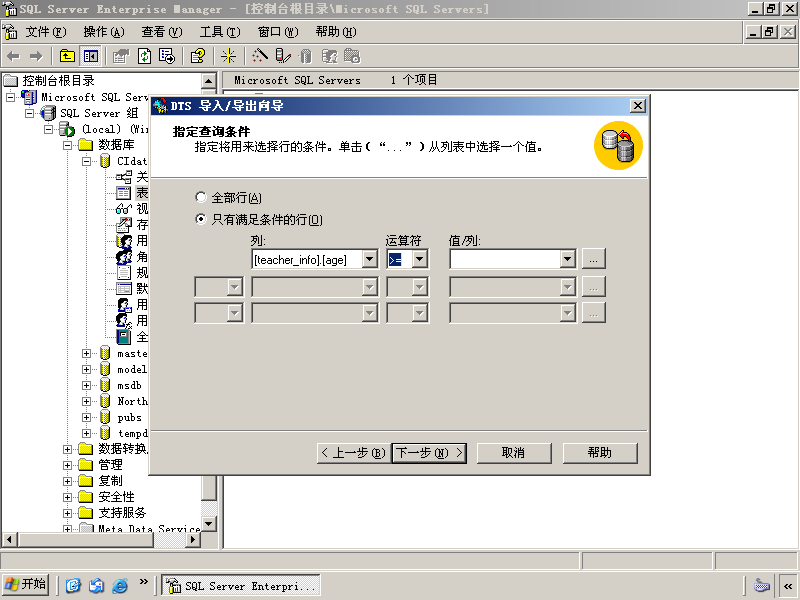Select the 规 rules icon in tree
This screenshot has width=800, height=600.
[x=124, y=272]
